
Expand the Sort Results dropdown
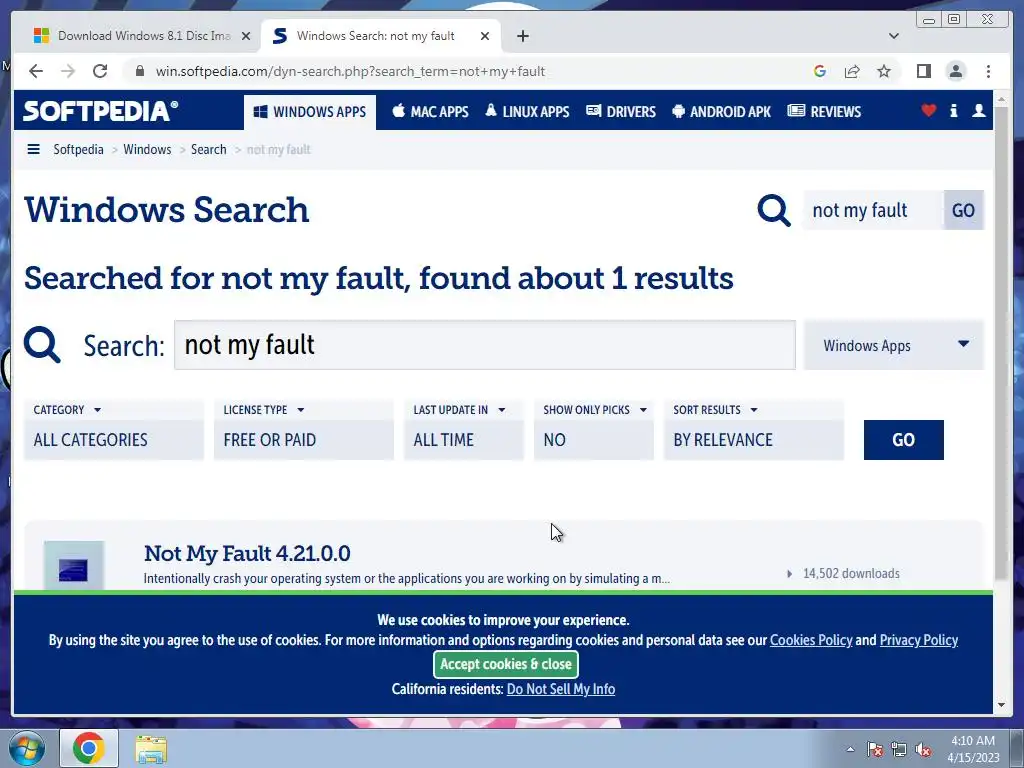[x=715, y=409]
